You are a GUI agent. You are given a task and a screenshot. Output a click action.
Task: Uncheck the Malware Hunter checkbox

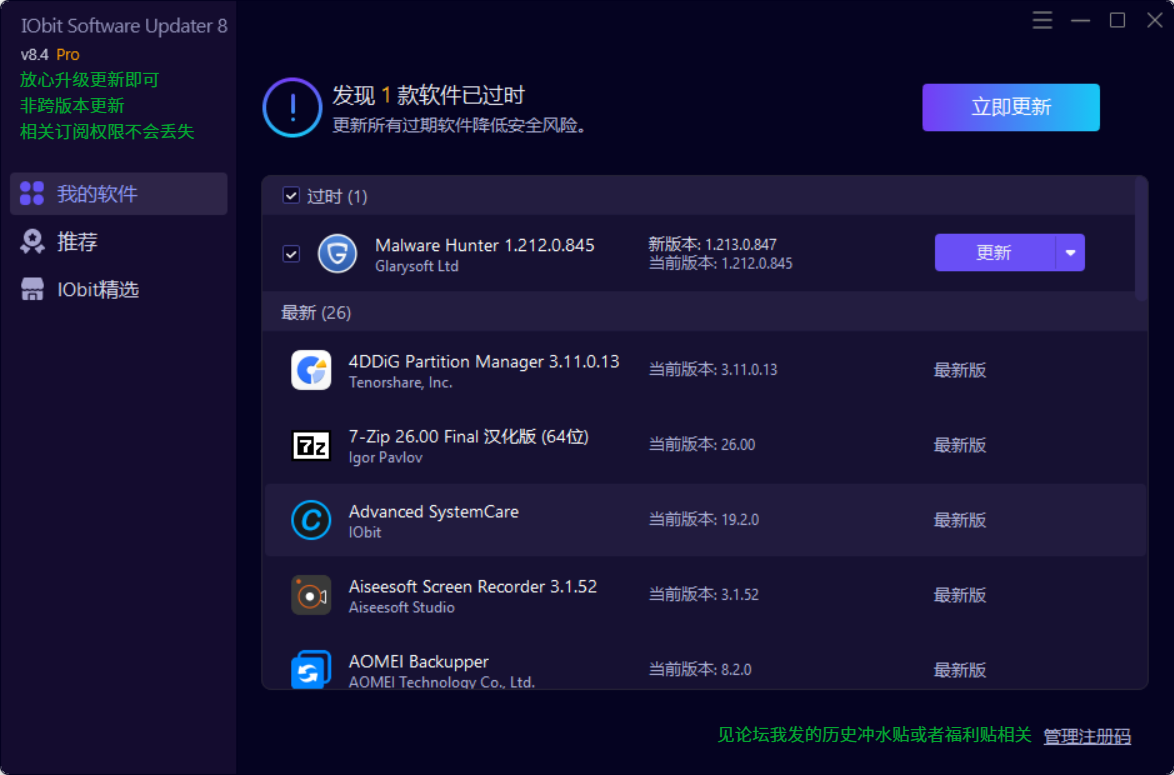click(x=291, y=254)
